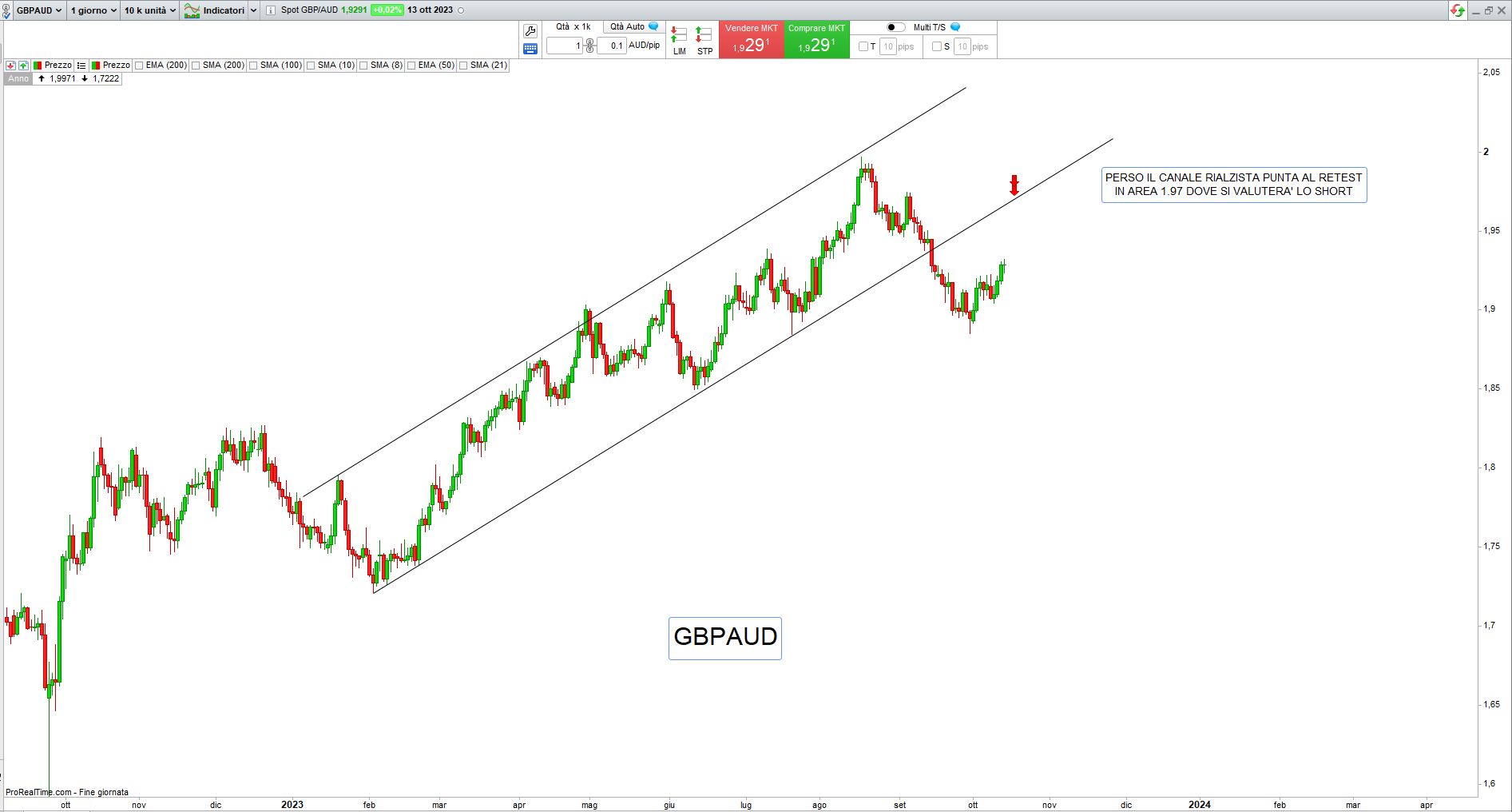Open the list icon between the Prezzo labels
This screenshot has width=1512, height=812.
point(81,66)
